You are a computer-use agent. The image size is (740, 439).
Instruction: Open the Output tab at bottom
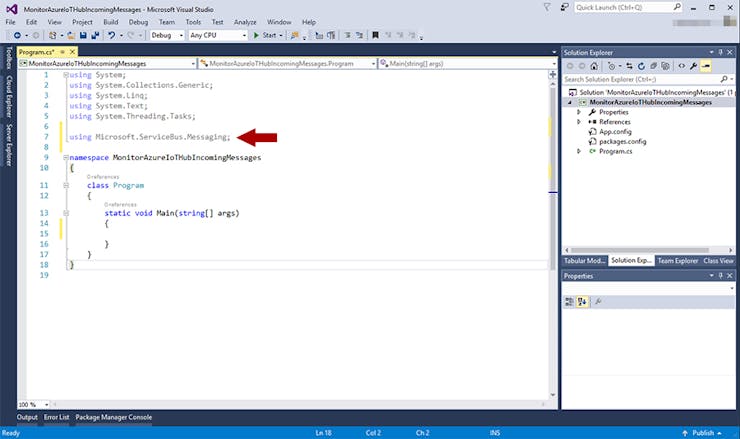27,417
